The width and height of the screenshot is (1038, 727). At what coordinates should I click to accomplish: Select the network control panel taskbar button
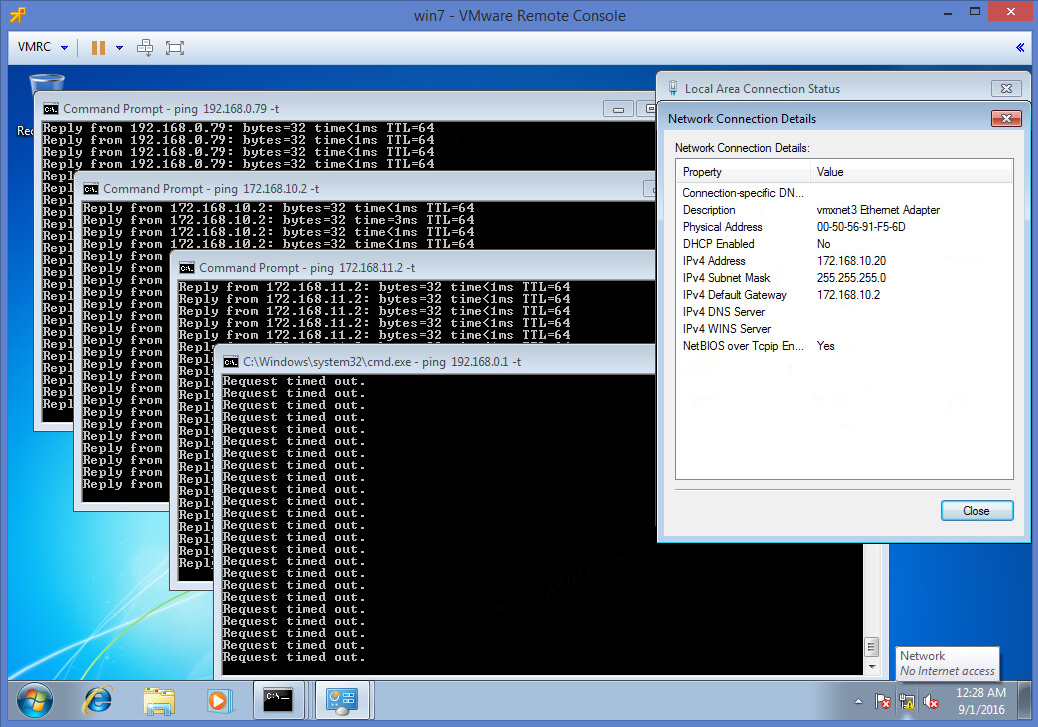pos(343,700)
